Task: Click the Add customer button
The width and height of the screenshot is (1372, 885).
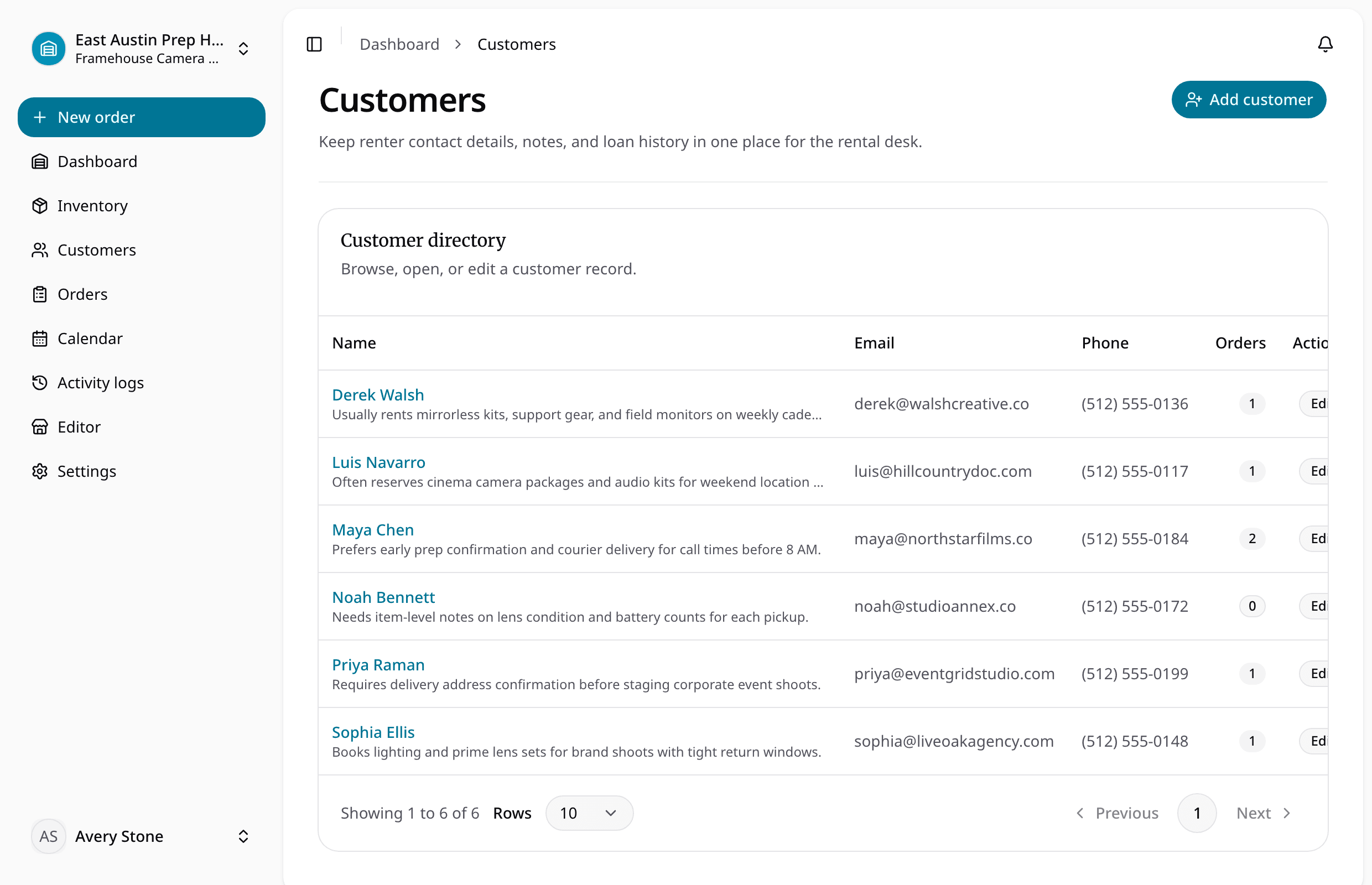Action: pyautogui.click(x=1249, y=100)
